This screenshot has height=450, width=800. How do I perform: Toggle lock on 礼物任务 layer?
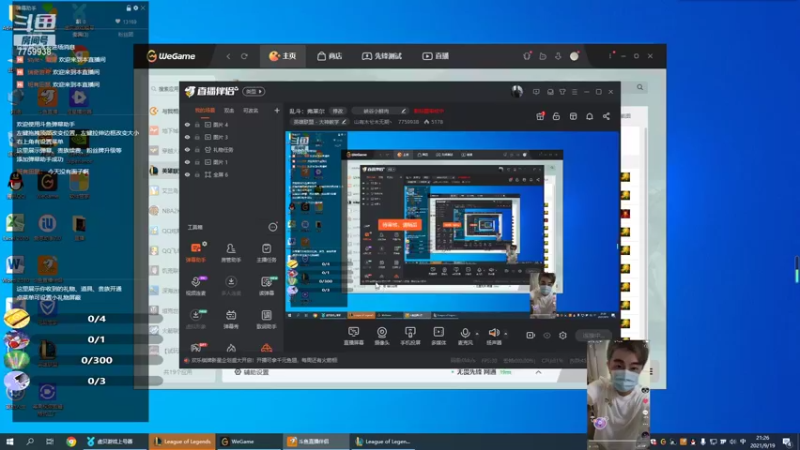[197, 149]
